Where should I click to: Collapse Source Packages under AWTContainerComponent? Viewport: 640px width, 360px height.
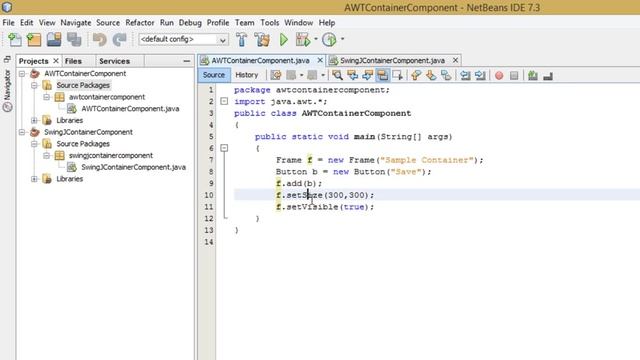coord(34,85)
